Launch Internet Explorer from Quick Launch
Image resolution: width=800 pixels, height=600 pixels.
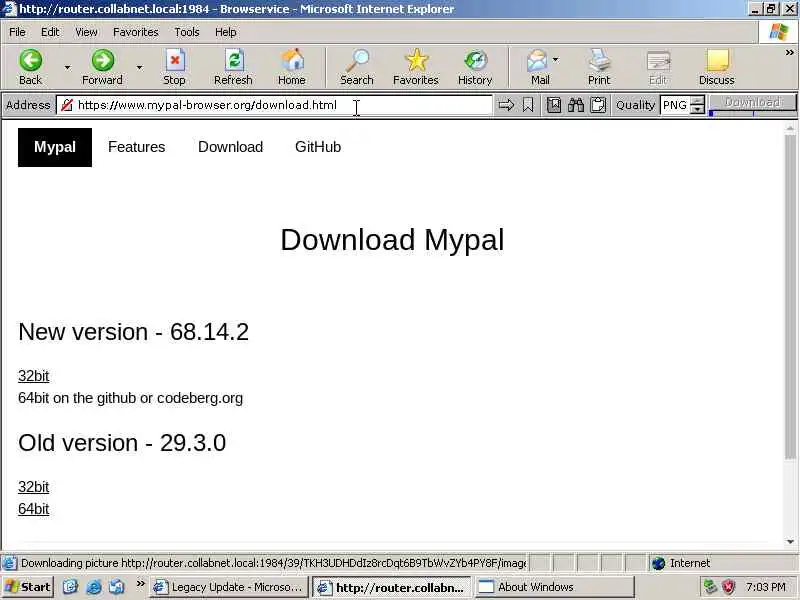click(94, 587)
